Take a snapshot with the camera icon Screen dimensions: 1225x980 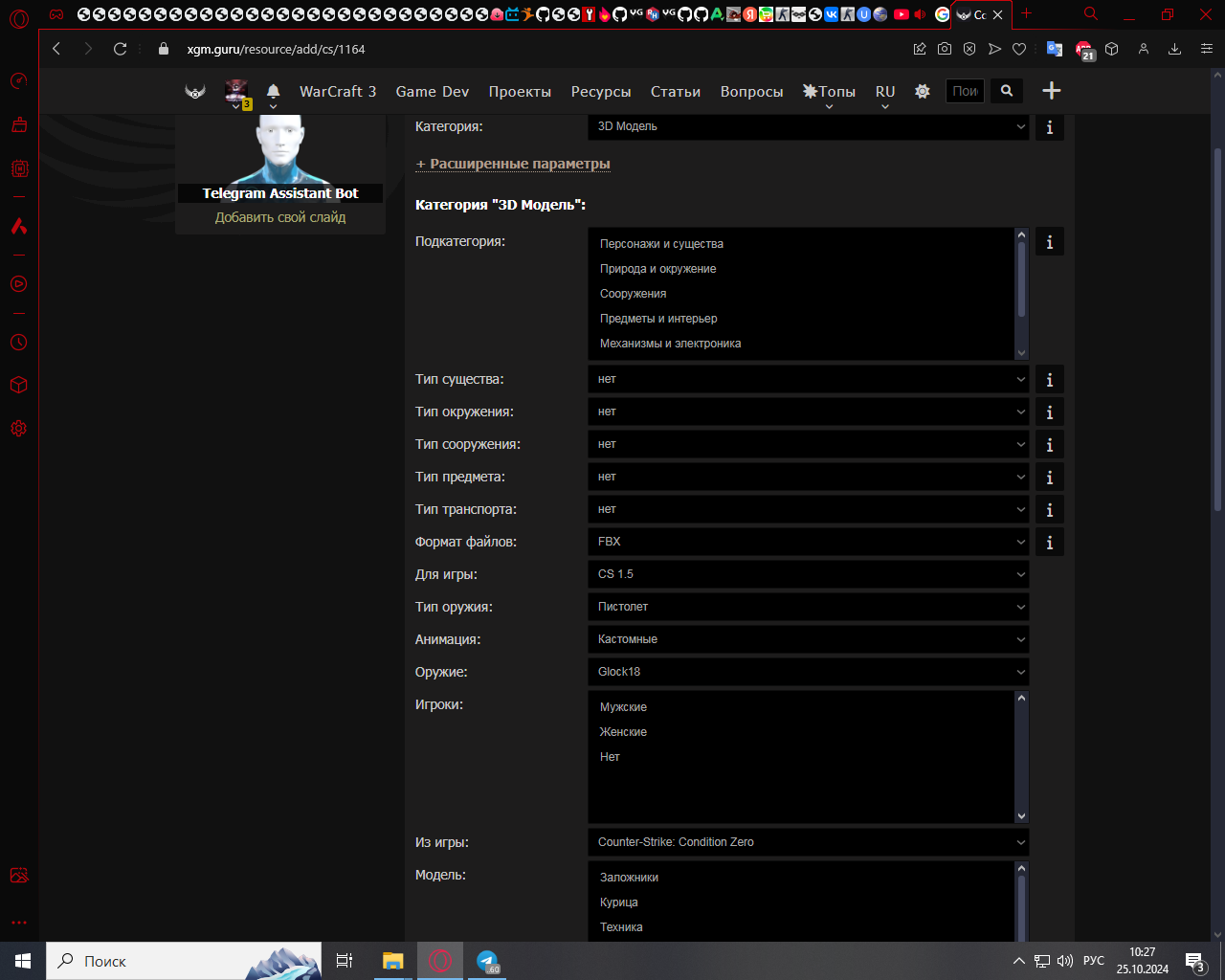coord(945,49)
